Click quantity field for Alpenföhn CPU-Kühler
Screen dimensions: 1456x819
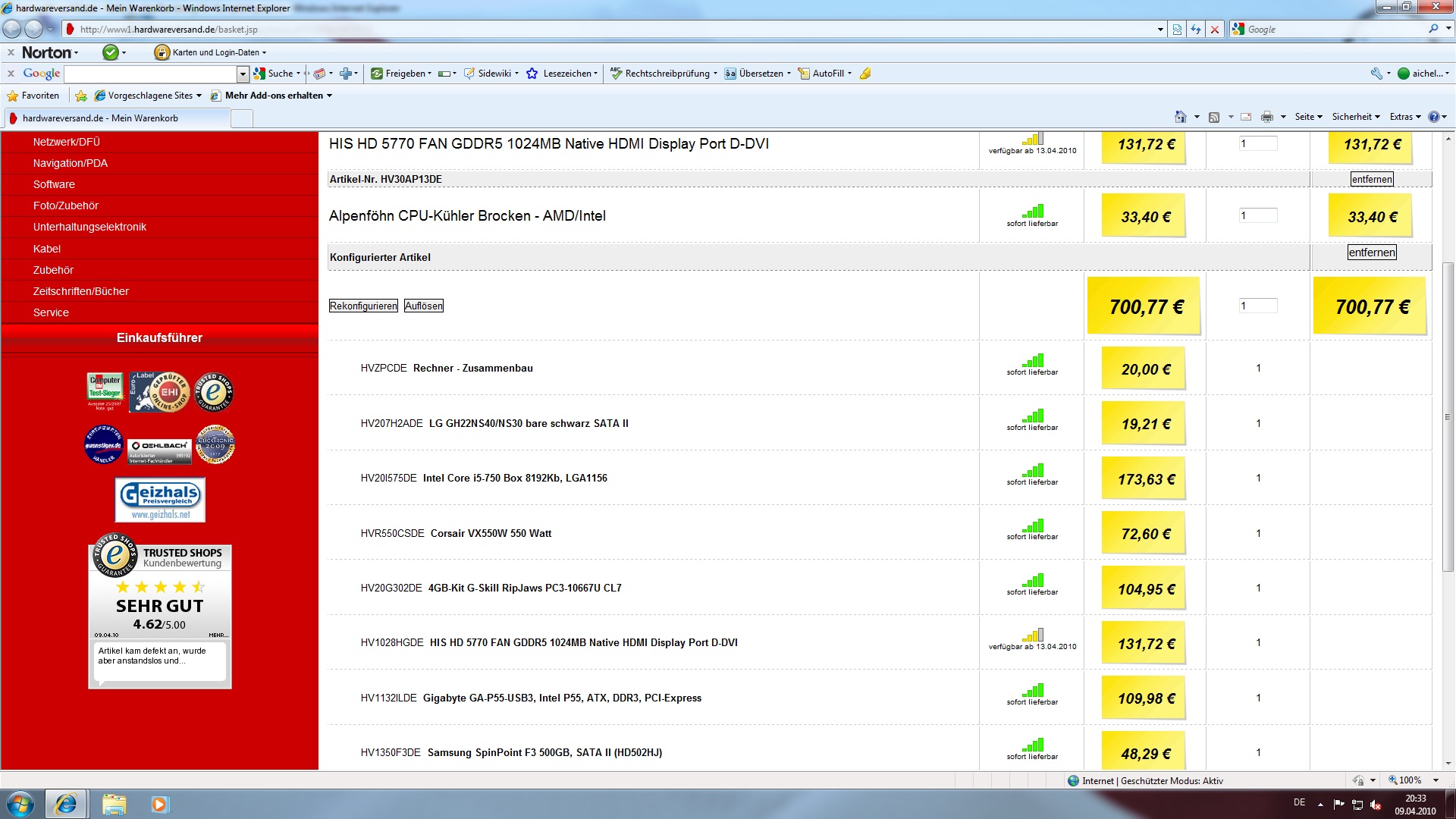pos(1257,215)
